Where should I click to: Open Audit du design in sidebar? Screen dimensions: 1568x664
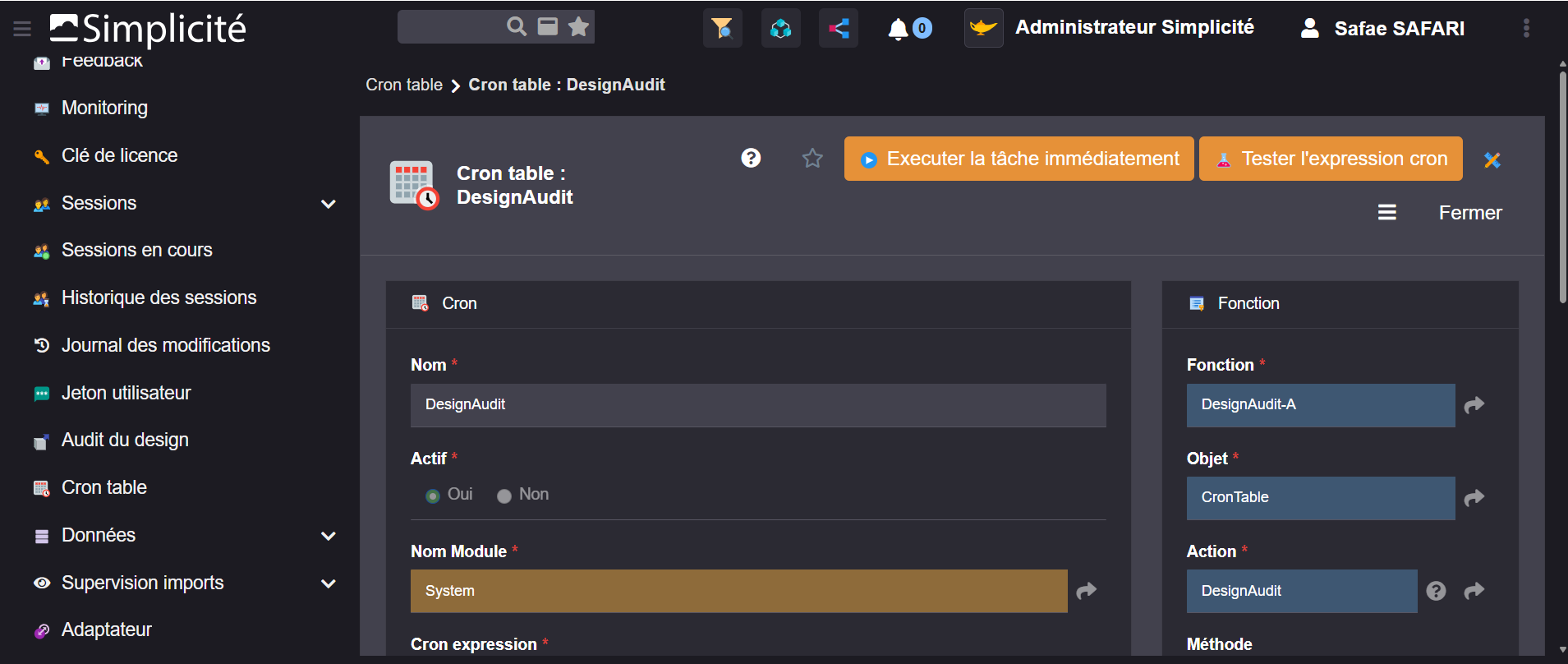pyautogui.click(x=125, y=440)
